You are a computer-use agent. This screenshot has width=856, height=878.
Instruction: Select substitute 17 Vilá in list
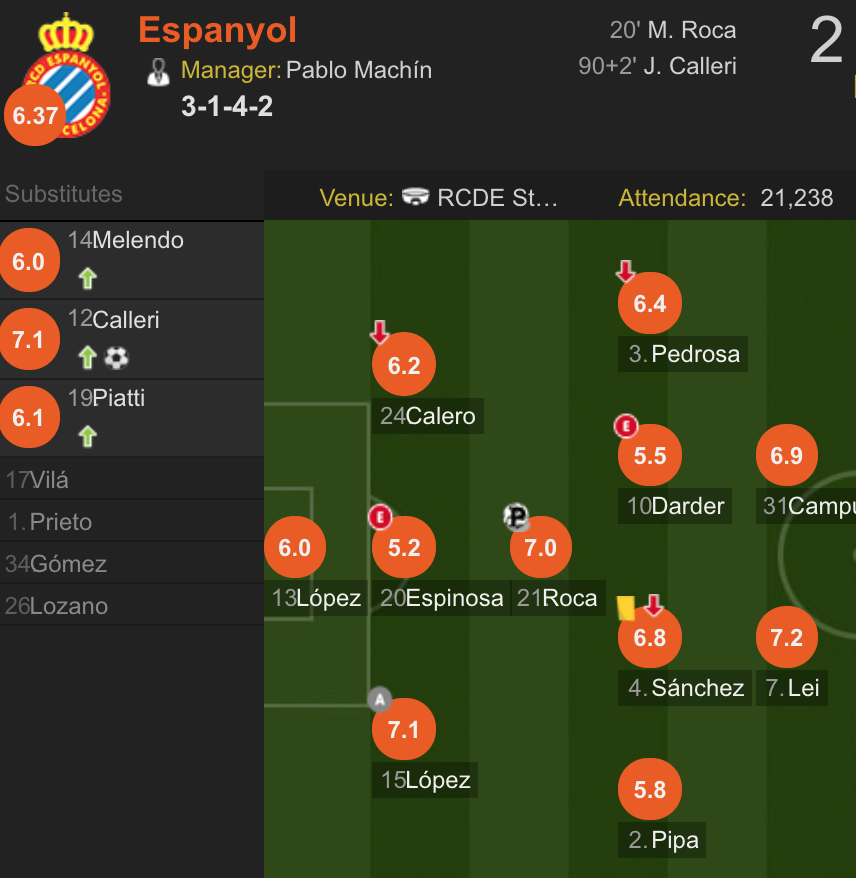132,480
